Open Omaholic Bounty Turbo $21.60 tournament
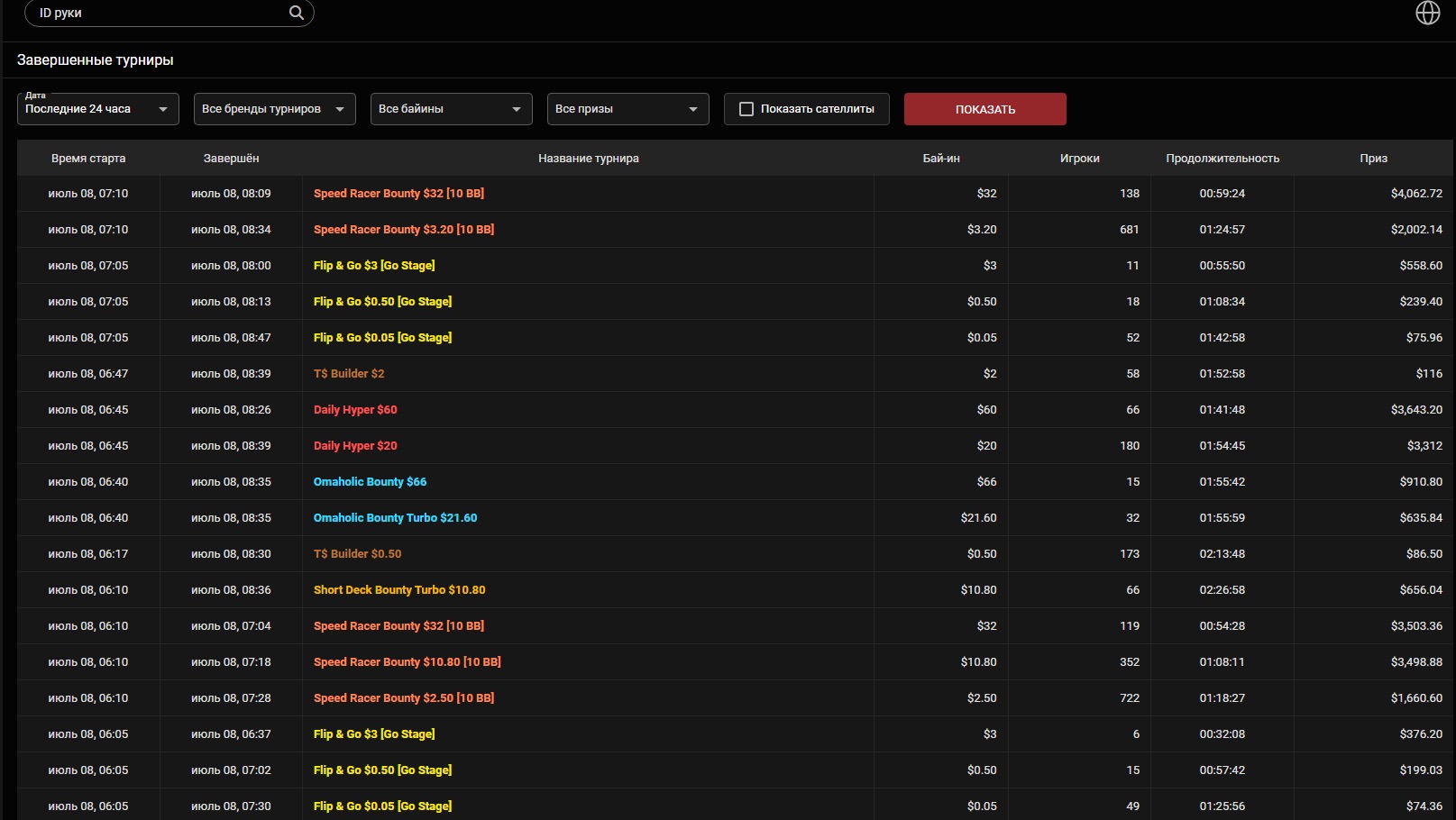Viewport: 1456px width, 820px height. pos(395,518)
